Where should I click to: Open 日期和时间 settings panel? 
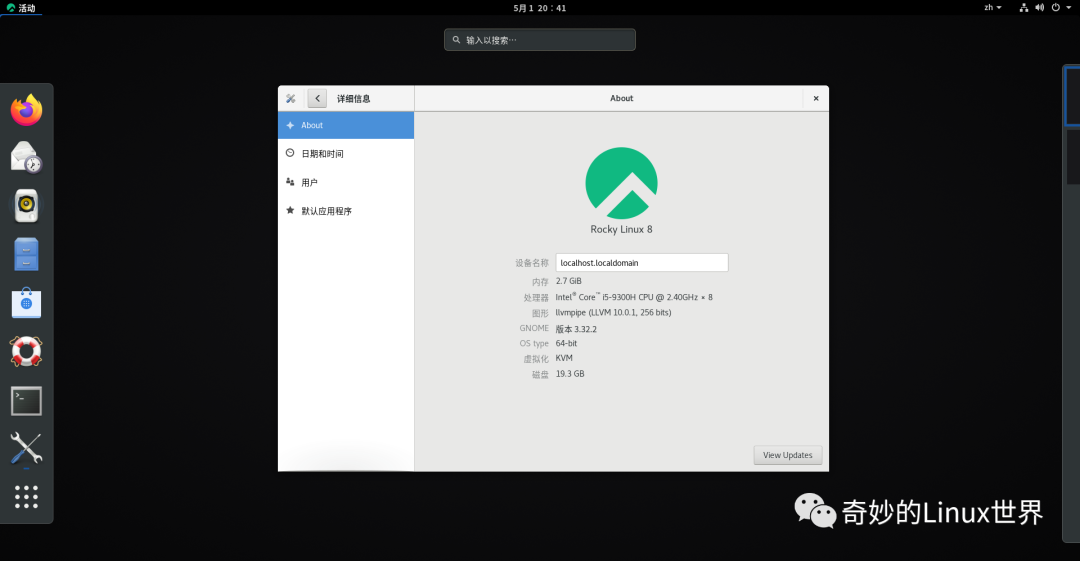[x=346, y=154]
